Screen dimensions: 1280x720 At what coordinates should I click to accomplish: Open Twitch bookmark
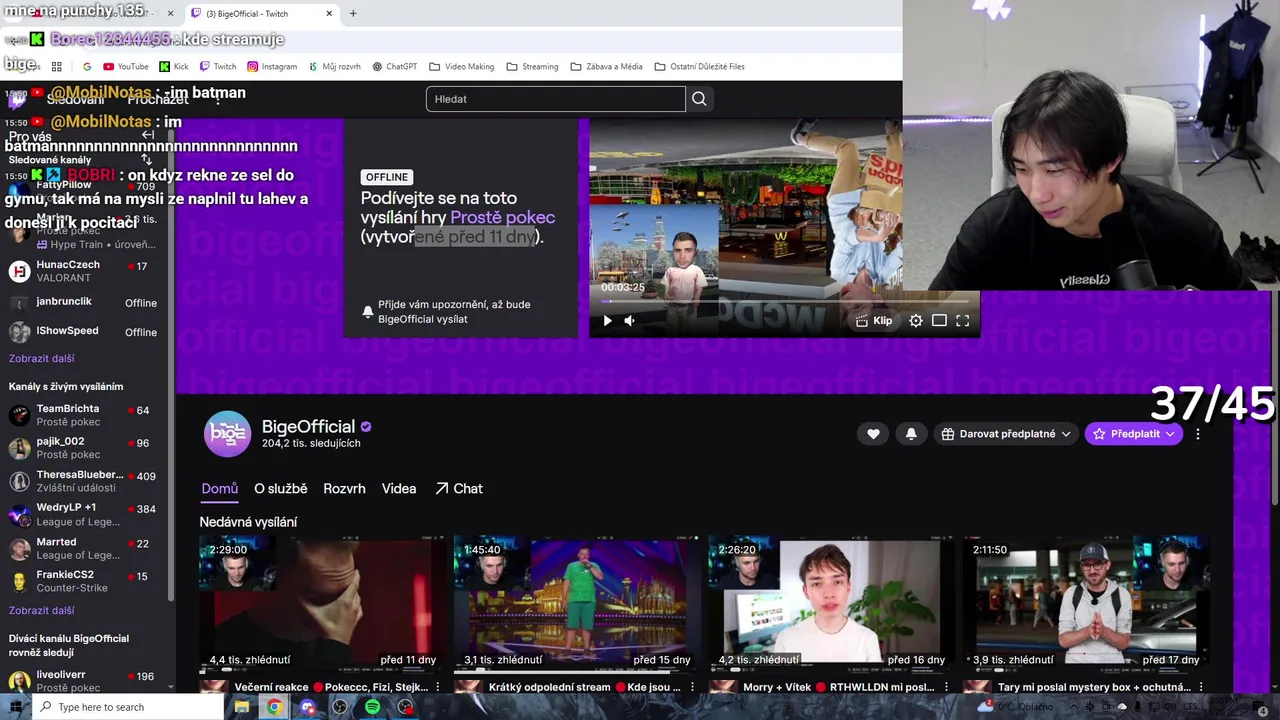tap(217, 67)
